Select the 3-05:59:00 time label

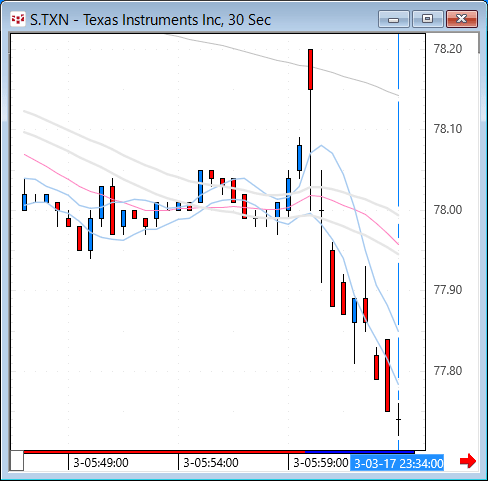tap(321, 463)
